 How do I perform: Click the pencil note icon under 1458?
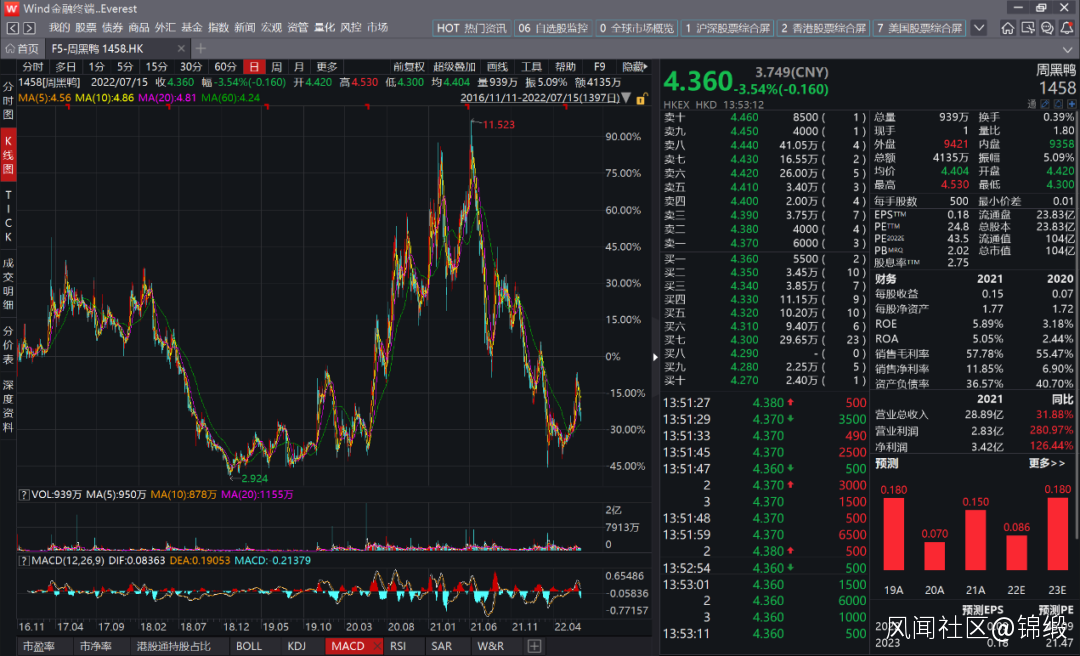[x=1045, y=104]
